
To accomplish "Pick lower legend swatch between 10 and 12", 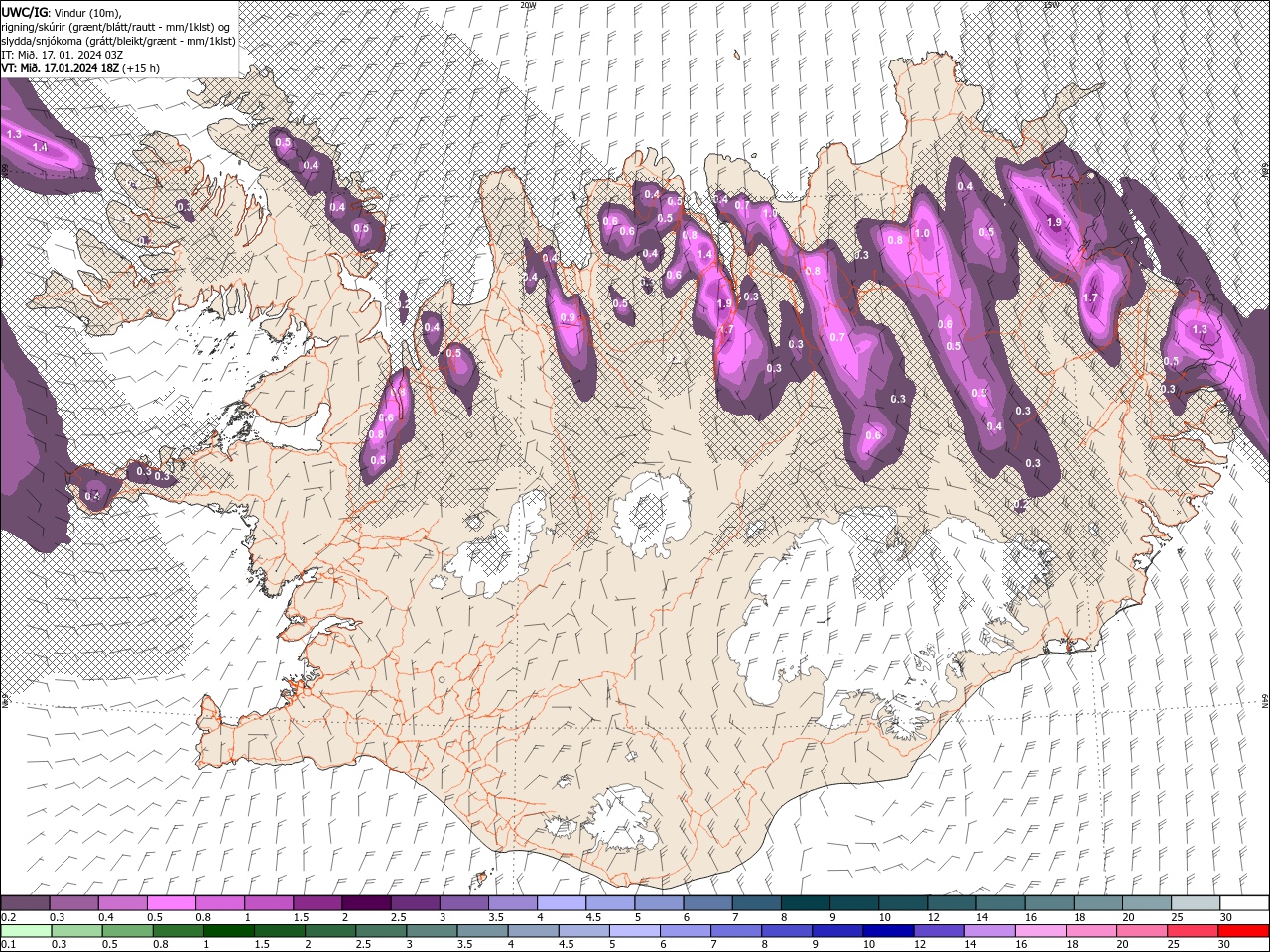I will point(888,931).
